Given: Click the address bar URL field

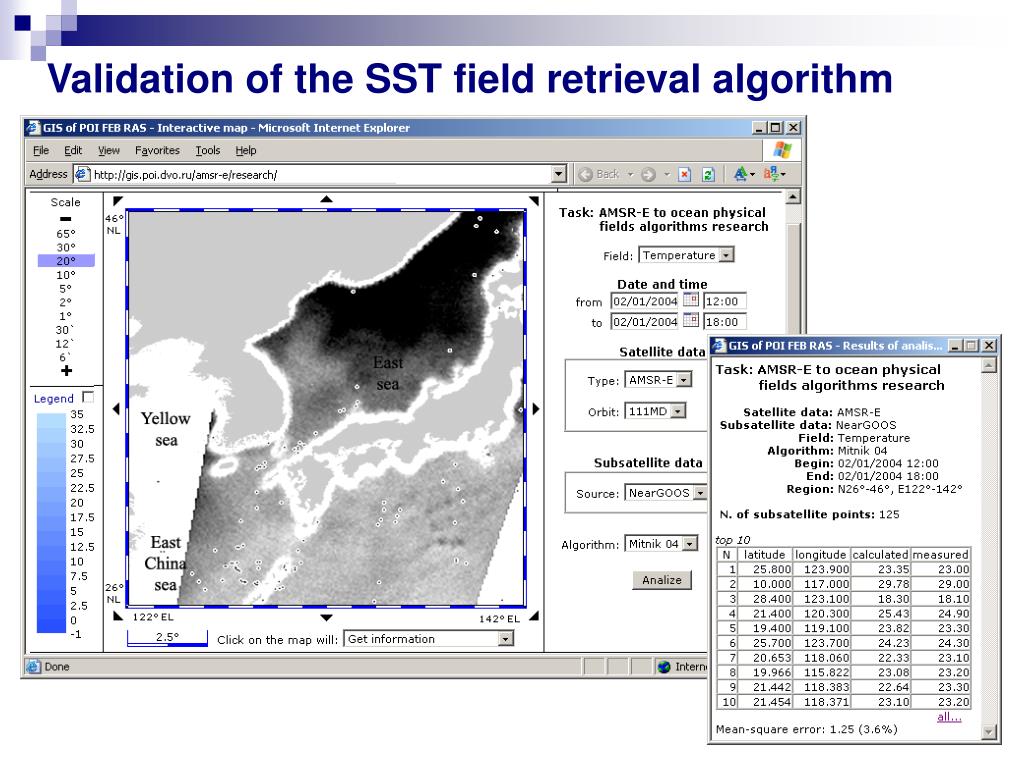Looking at the screenshot, I should tap(320, 174).
